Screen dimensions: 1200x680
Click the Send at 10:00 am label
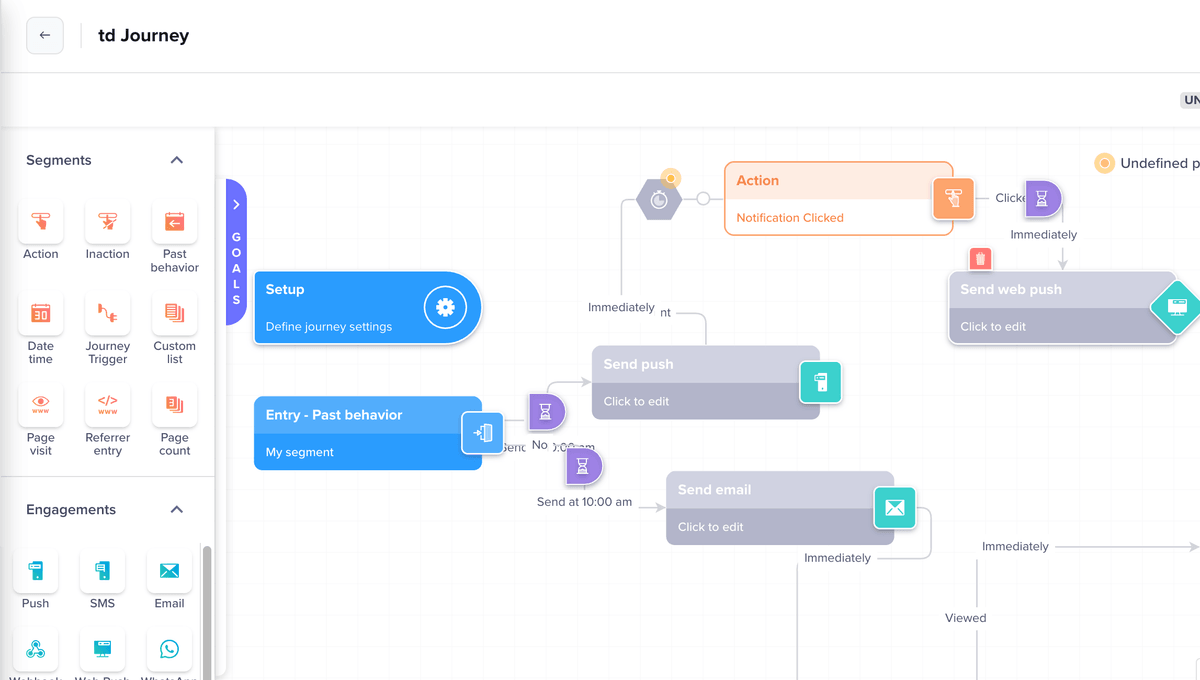tap(584, 502)
